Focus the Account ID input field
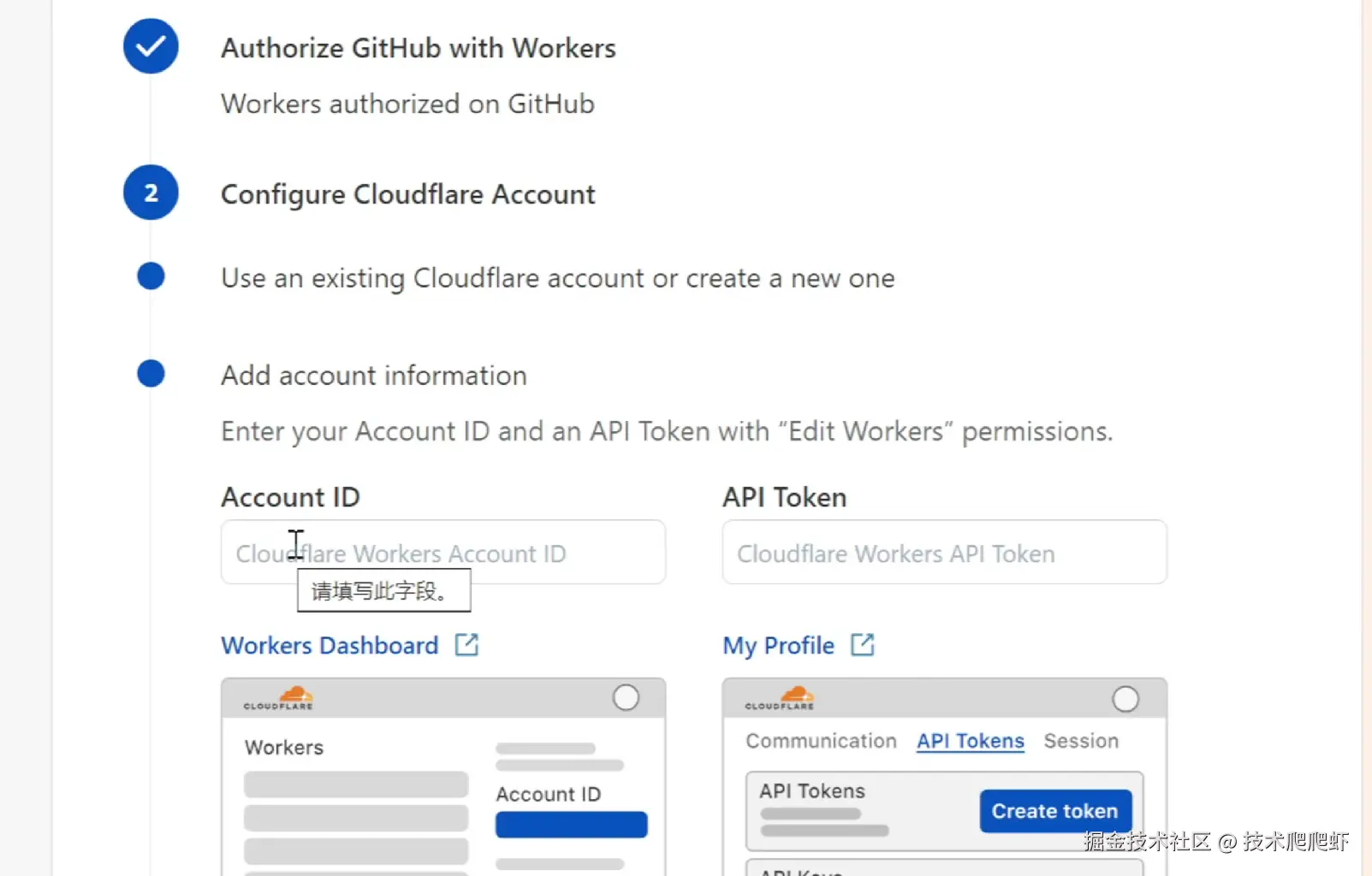Viewport: 1372px width, 876px height. pyautogui.click(x=442, y=553)
